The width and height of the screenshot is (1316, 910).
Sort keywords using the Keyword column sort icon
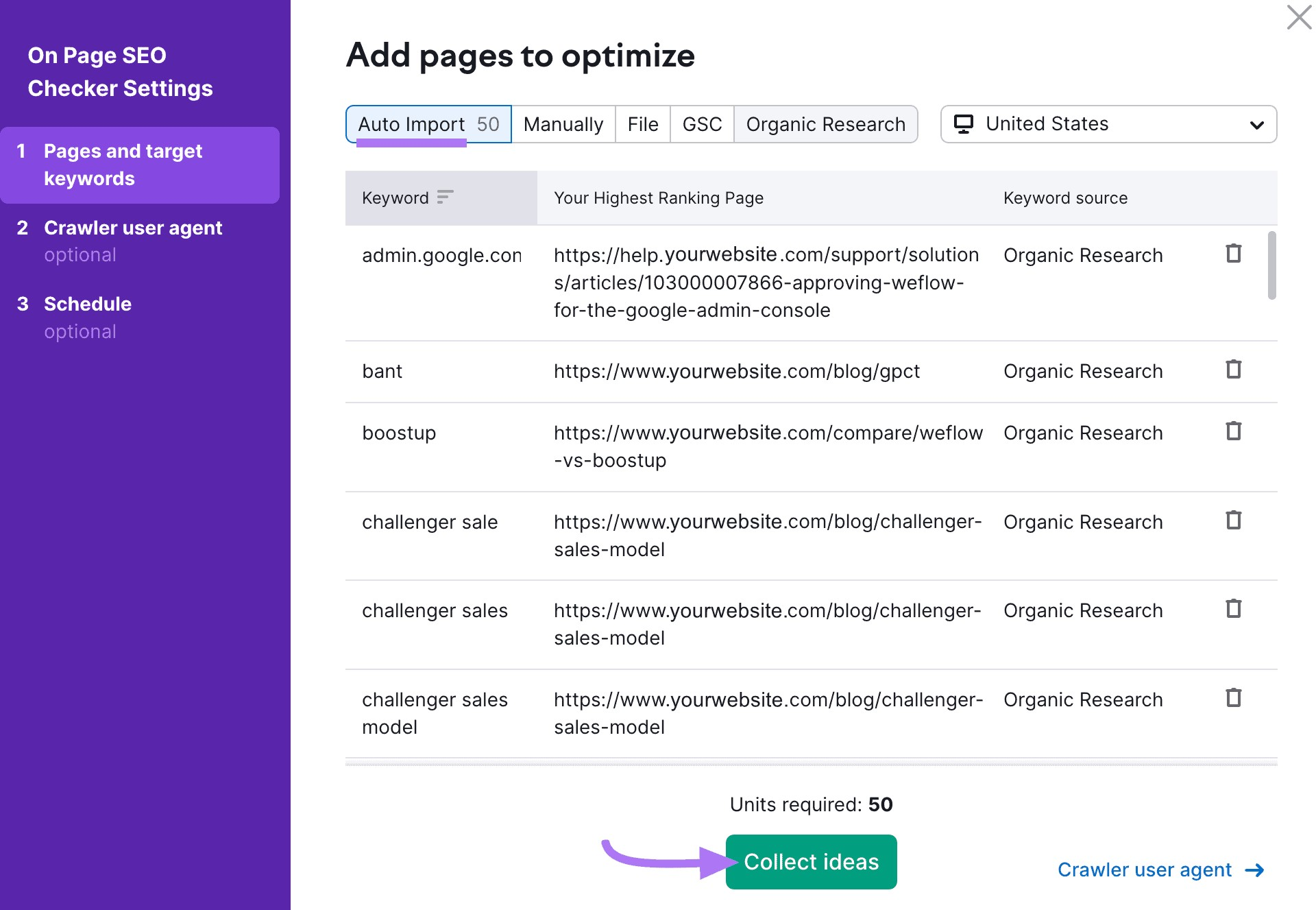tap(445, 197)
